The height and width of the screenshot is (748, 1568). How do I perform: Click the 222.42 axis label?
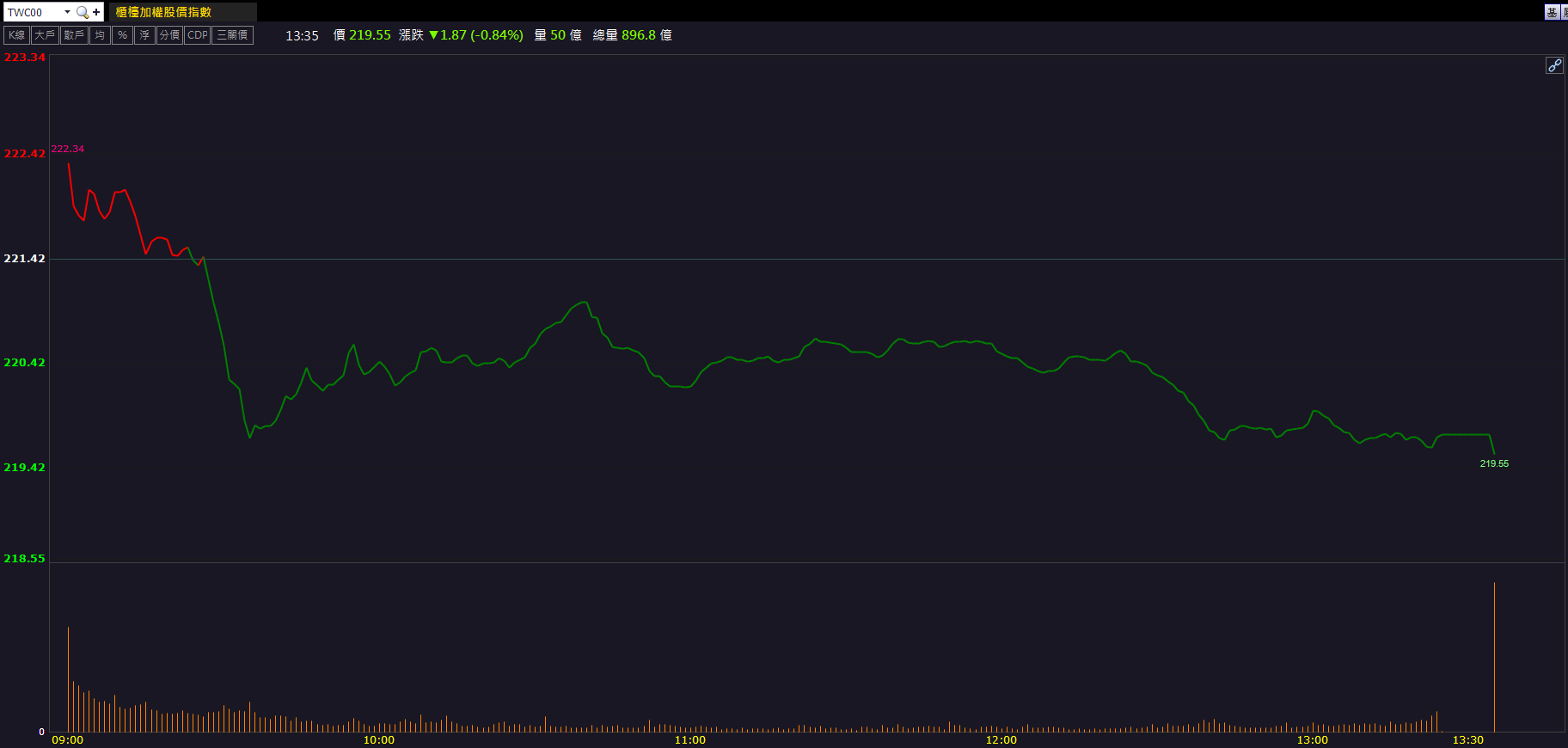pos(24,154)
